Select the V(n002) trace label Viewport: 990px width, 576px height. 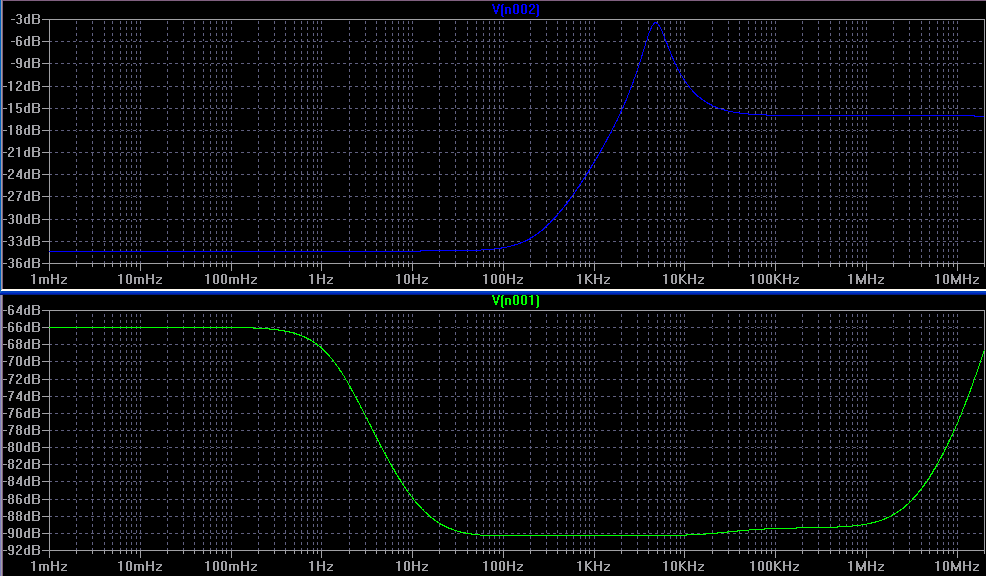point(515,9)
